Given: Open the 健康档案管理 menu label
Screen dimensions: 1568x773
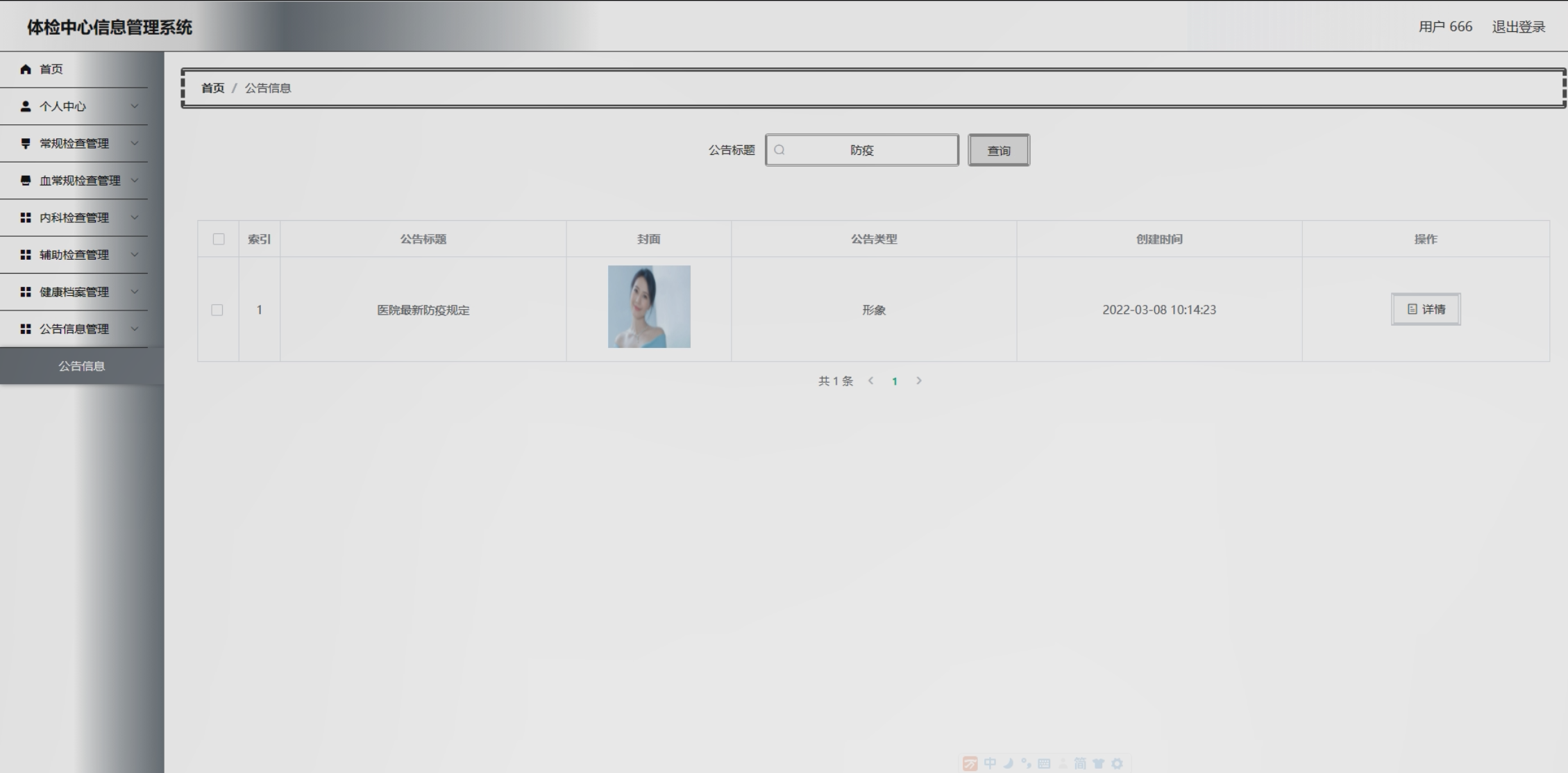Looking at the screenshot, I should pyautogui.click(x=74, y=292).
